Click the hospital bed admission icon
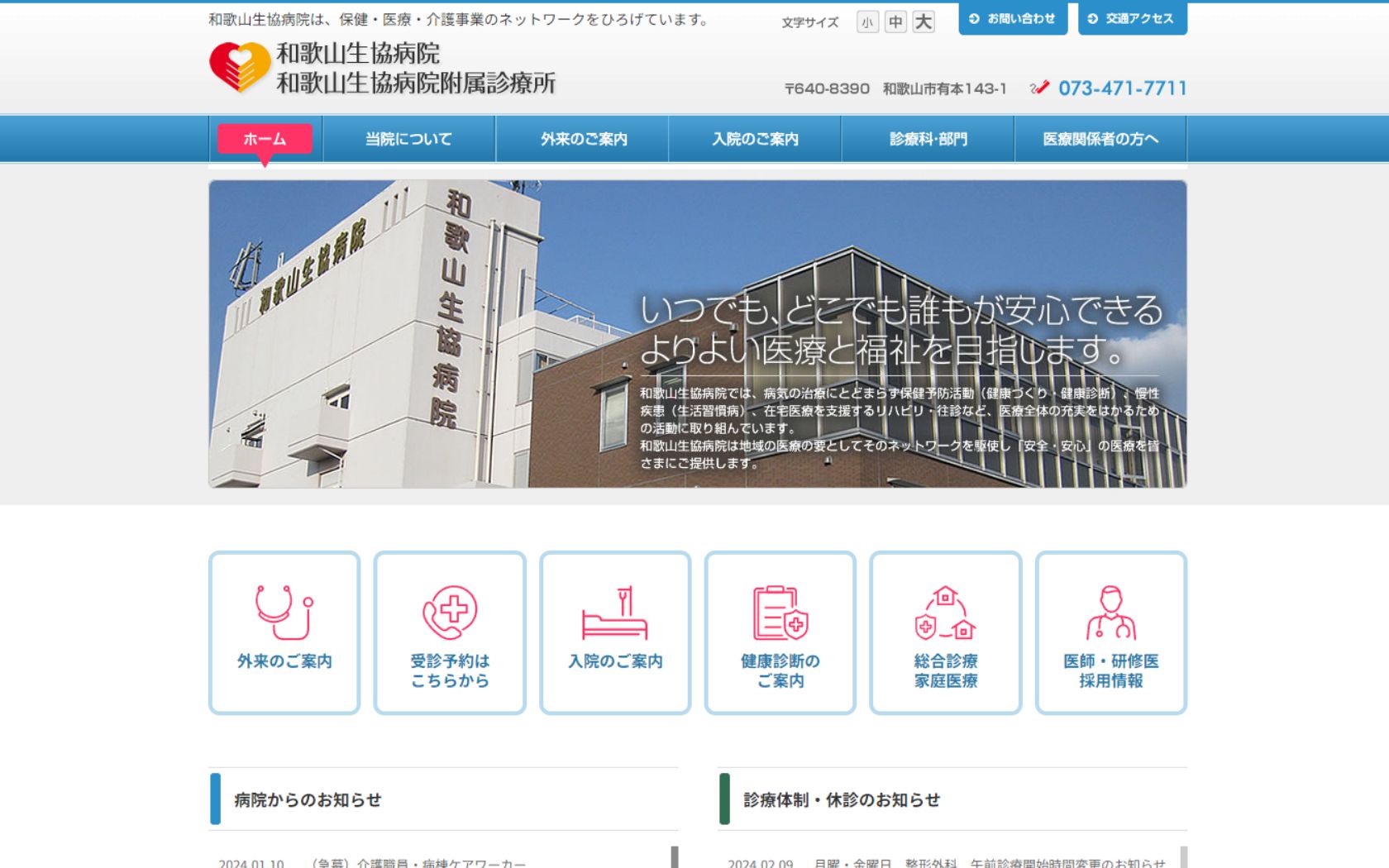This screenshot has height=868, width=1389. 615,613
